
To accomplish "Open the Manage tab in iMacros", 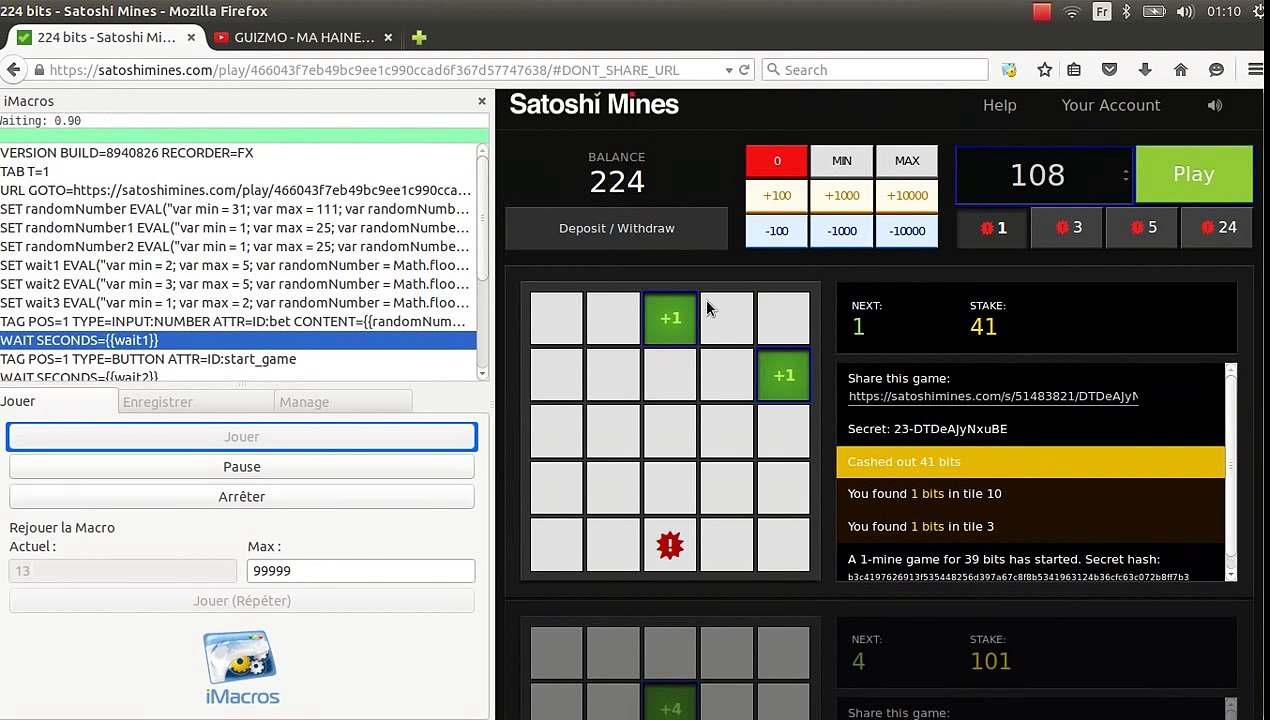I will [343, 402].
